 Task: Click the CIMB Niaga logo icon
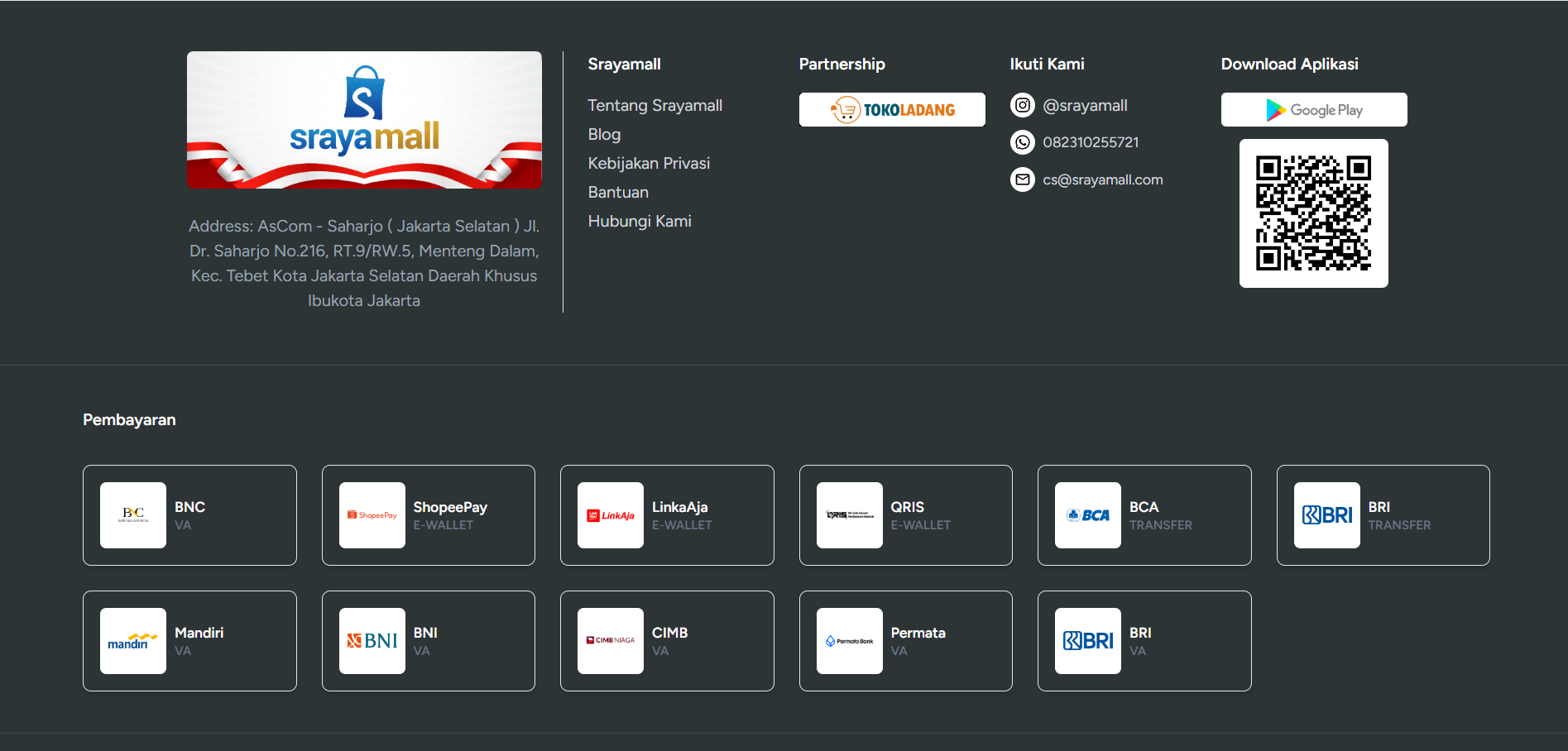(611, 641)
